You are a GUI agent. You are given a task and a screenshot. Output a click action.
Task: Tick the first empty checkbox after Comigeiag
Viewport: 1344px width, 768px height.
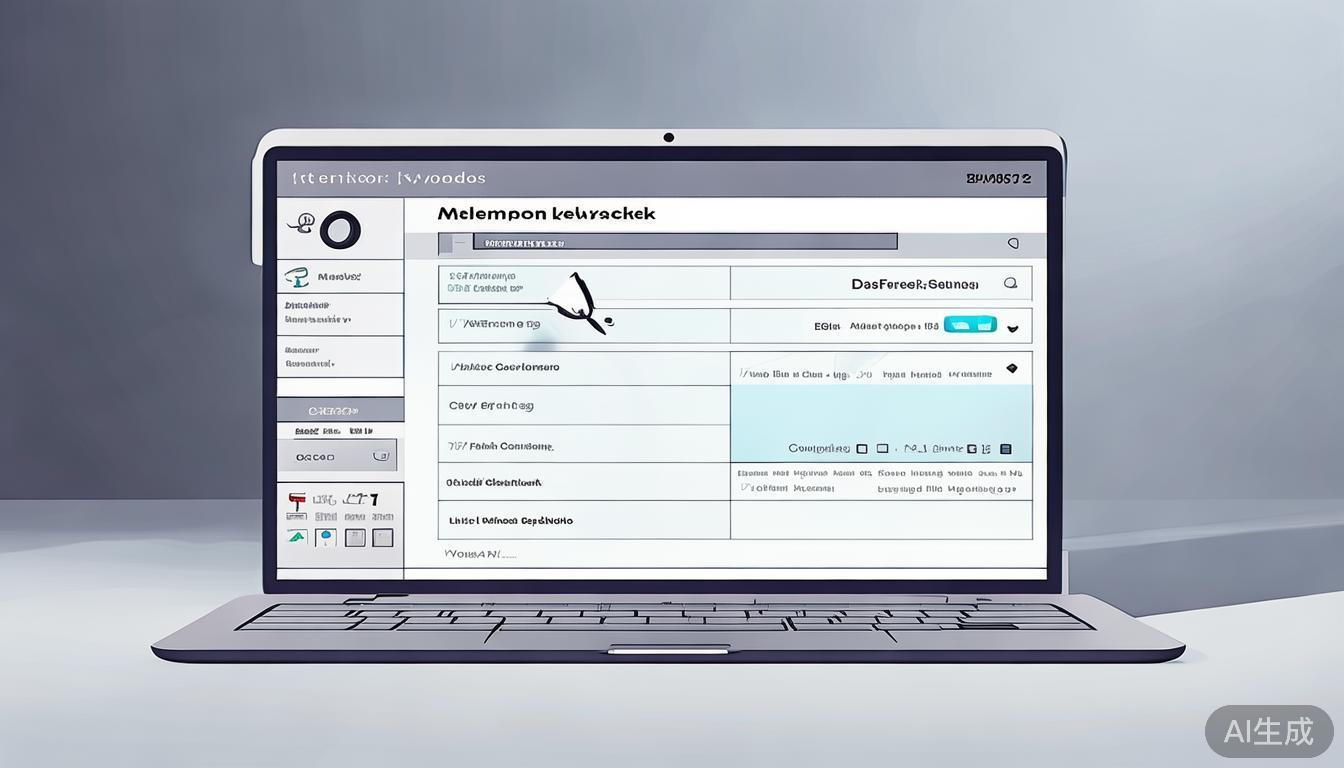(862, 449)
